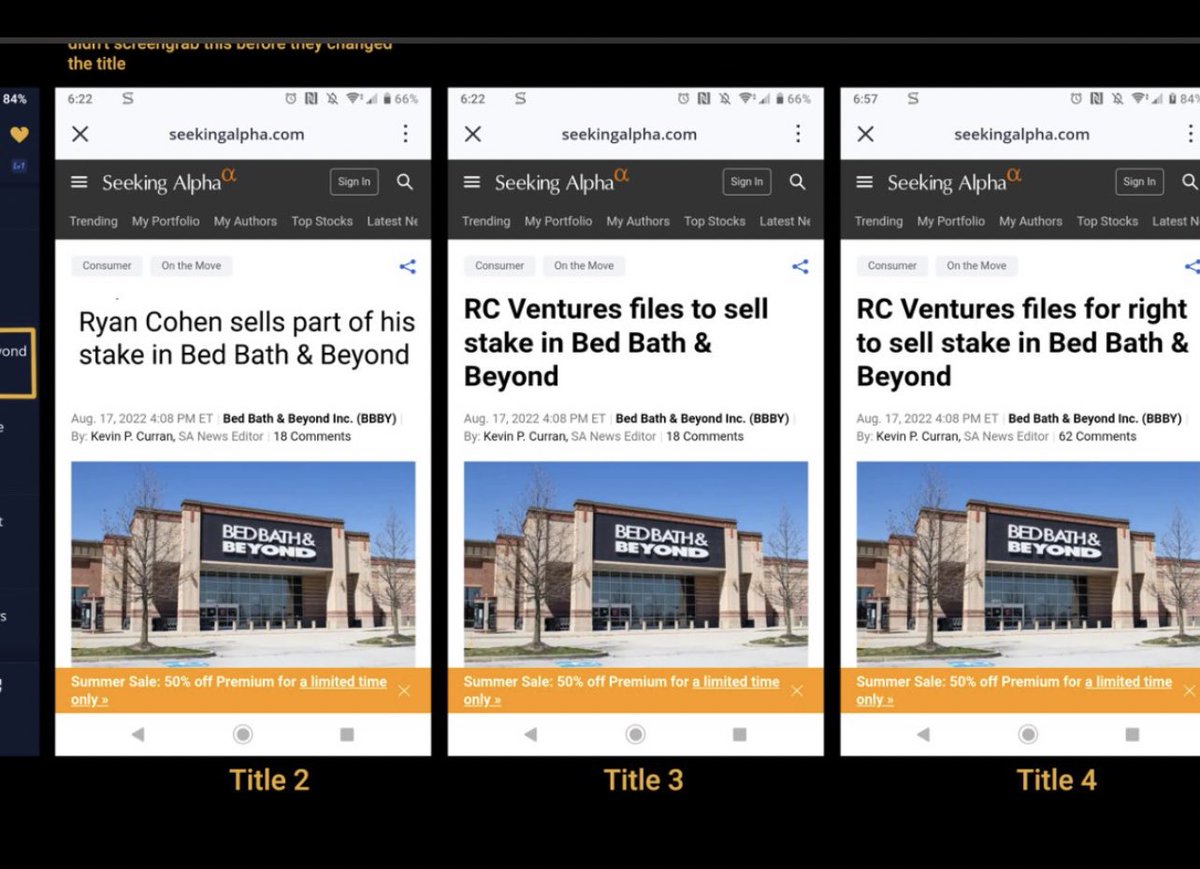Select On the Move tag in Title 4 screenshot
The width and height of the screenshot is (1200, 869).
[x=977, y=266]
